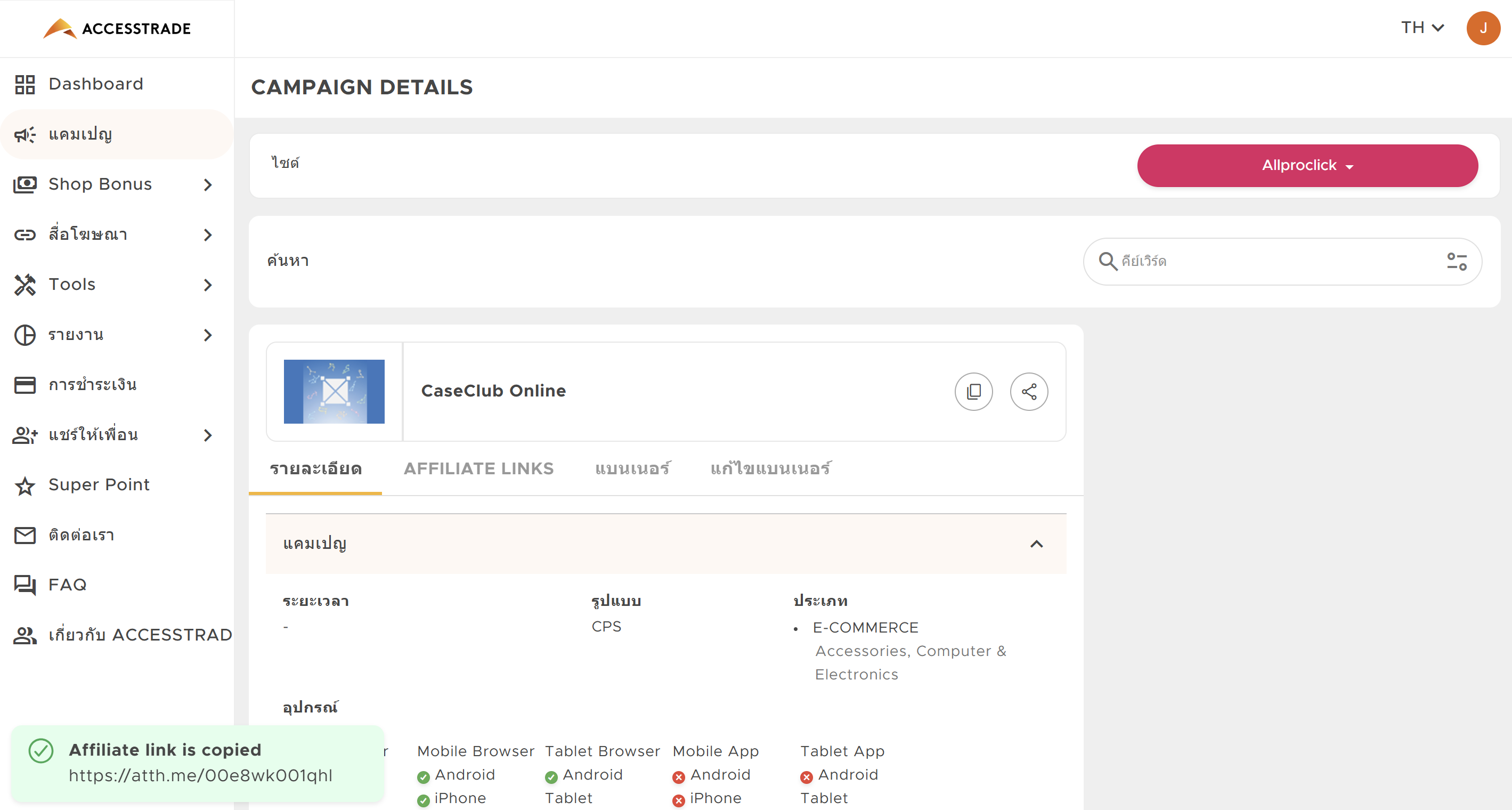Click the Shop Bonus money icon

(25, 185)
